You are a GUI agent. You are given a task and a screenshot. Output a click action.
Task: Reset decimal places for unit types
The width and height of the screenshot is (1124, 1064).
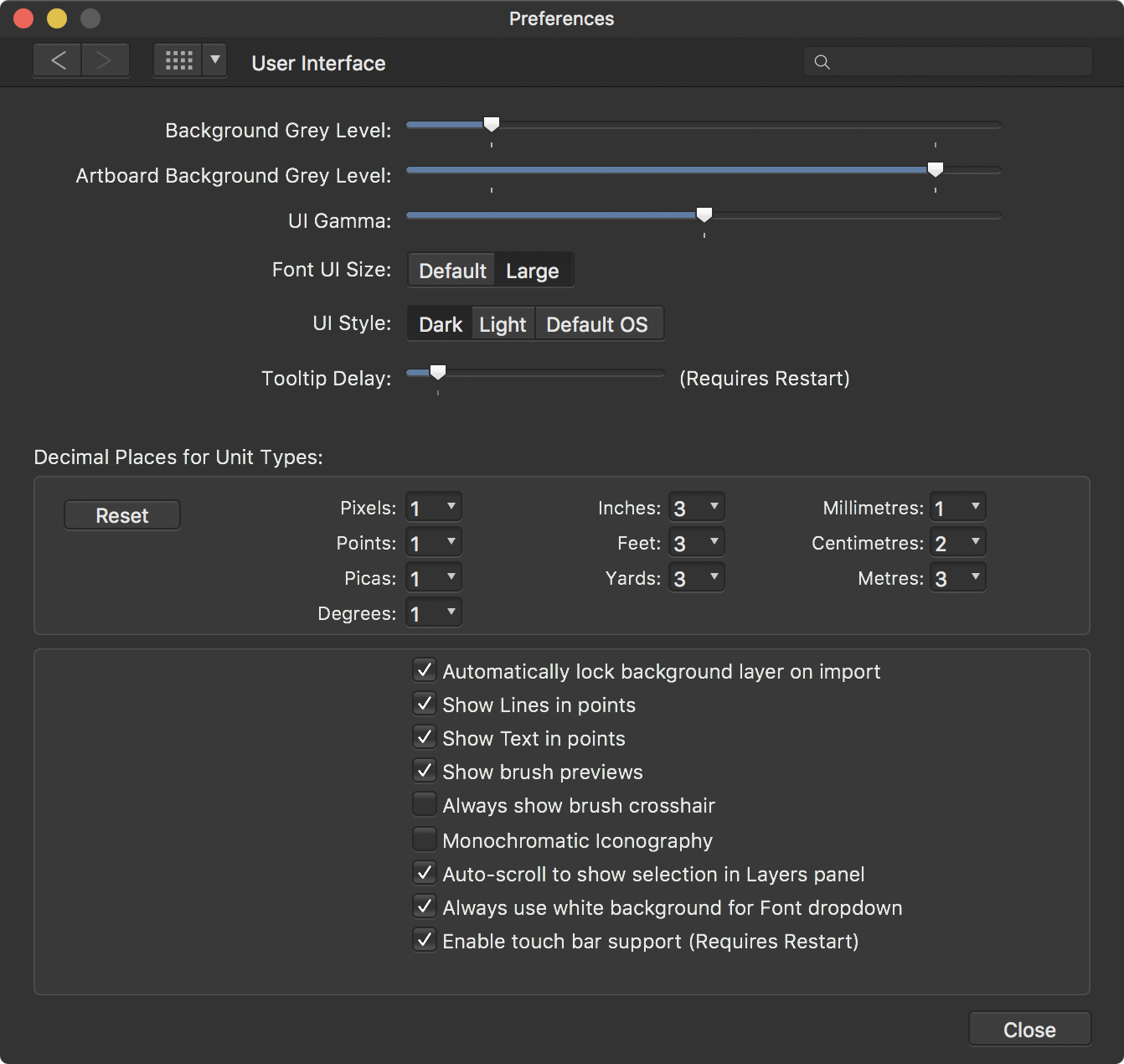[122, 515]
